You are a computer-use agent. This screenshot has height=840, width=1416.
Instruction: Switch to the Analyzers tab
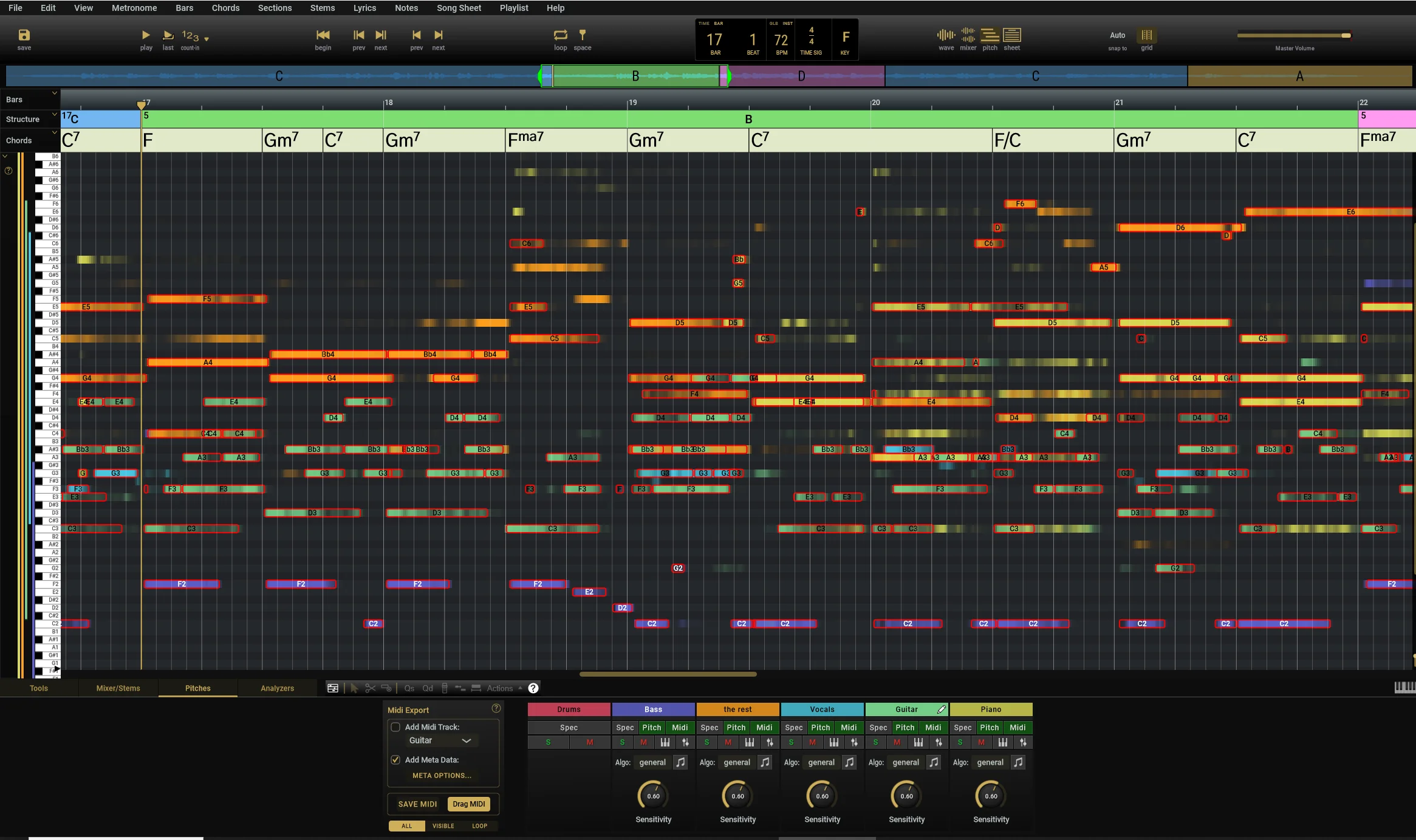pyautogui.click(x=277, y=688)
